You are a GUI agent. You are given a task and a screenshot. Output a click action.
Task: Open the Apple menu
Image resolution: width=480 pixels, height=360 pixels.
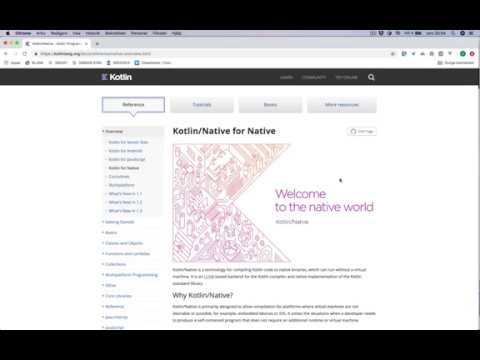(x=7, y=33)
